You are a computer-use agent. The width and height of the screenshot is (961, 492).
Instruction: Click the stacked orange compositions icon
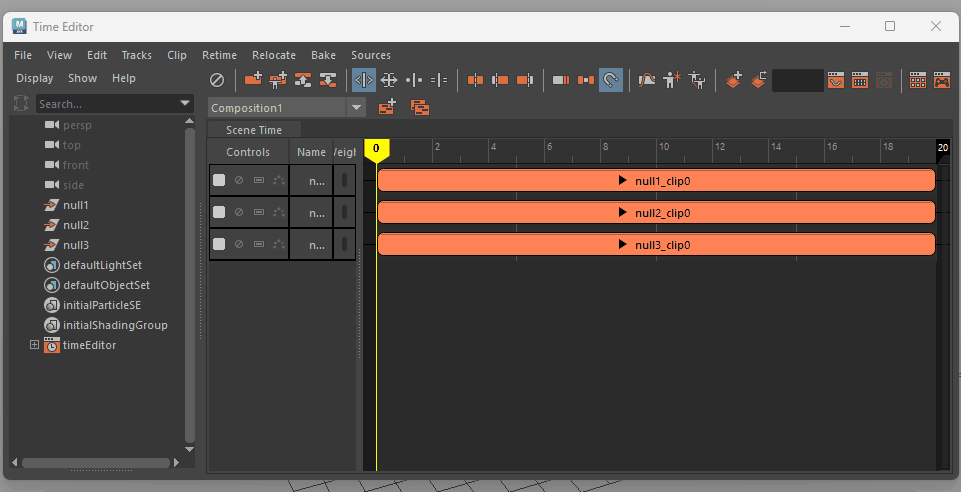click(x=420, y=107)
